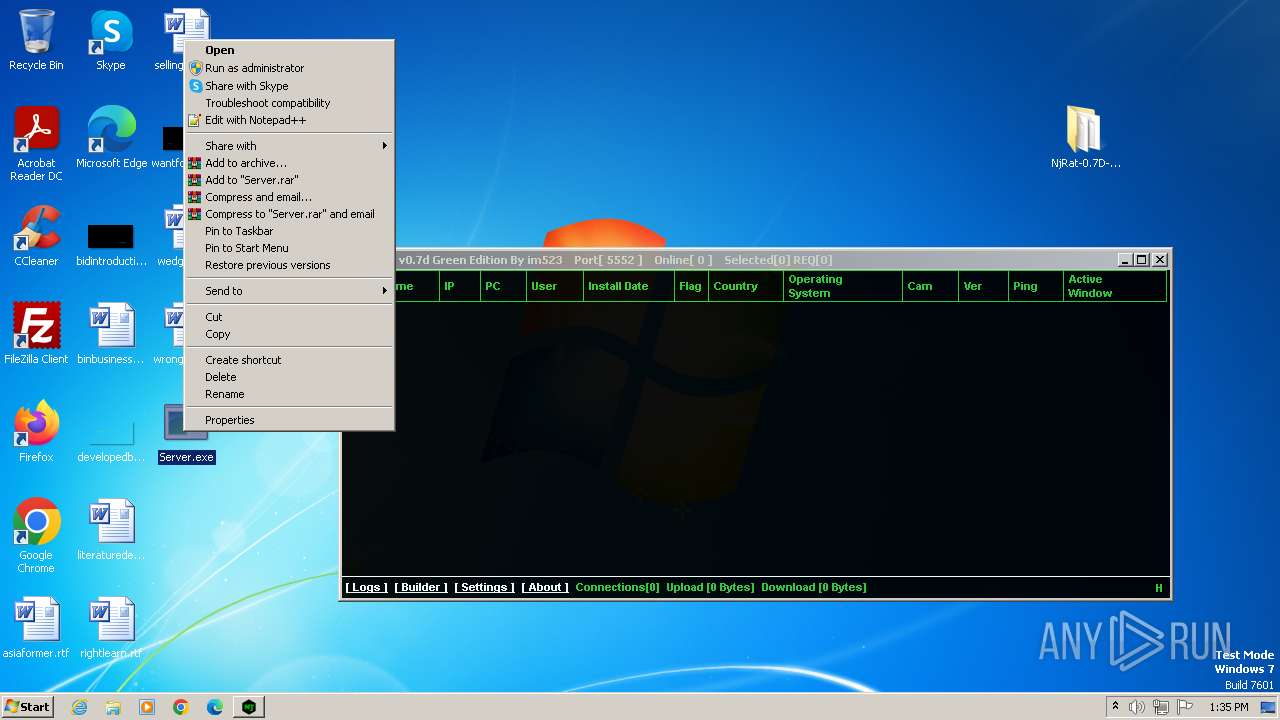
Task: Expand the Share with submenu
Action: click(290, 146)
